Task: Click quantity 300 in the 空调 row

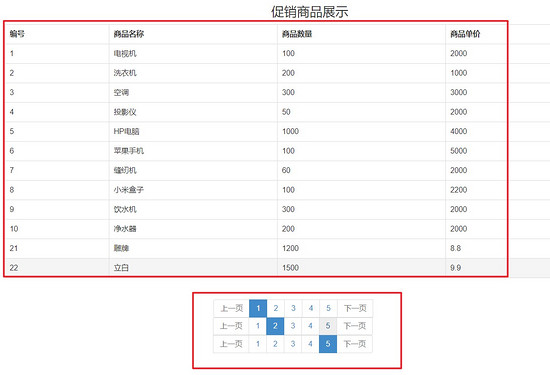Action: pos(288,92)
